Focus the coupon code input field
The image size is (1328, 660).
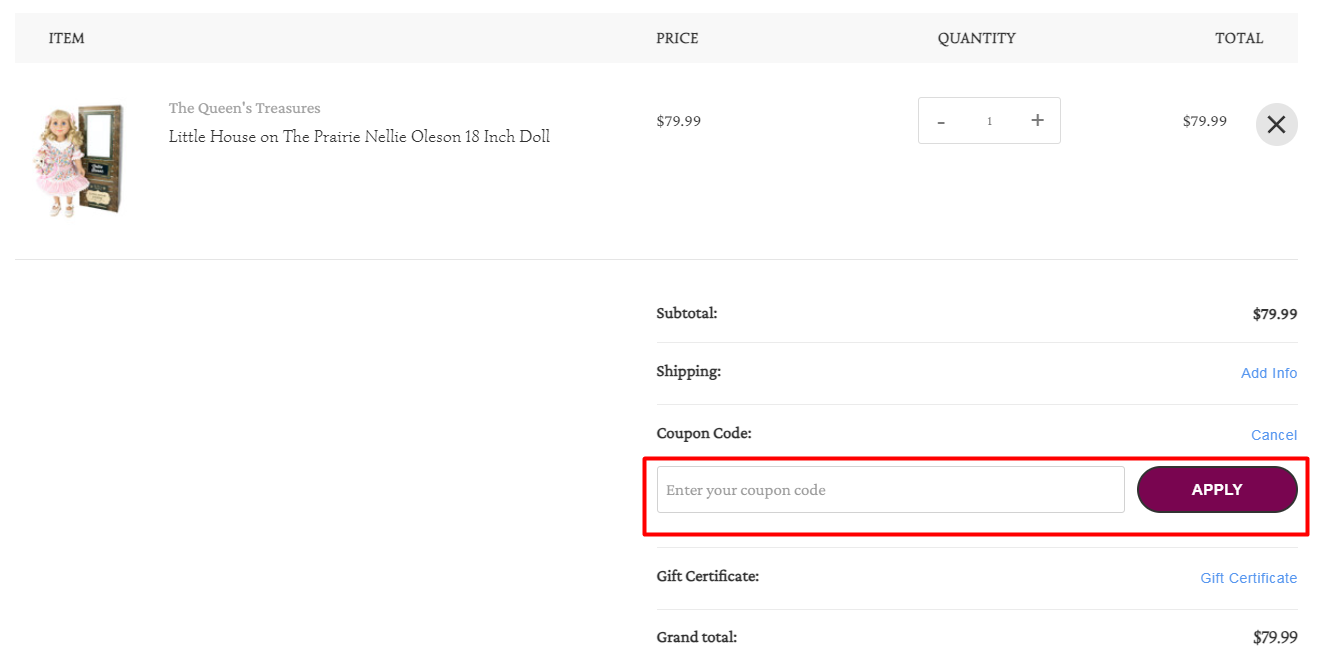click(890, 490)
